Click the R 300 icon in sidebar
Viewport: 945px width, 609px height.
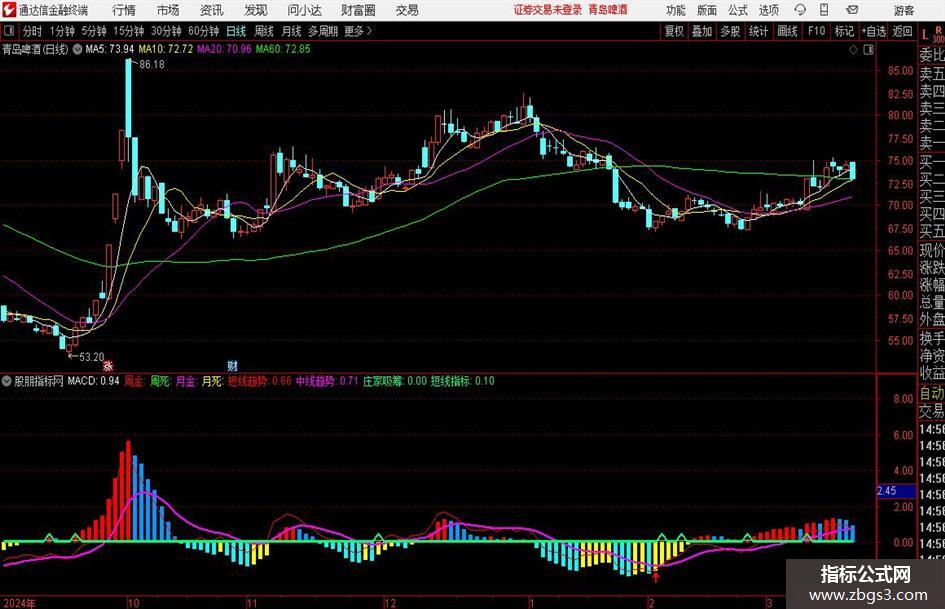[938, 34]
